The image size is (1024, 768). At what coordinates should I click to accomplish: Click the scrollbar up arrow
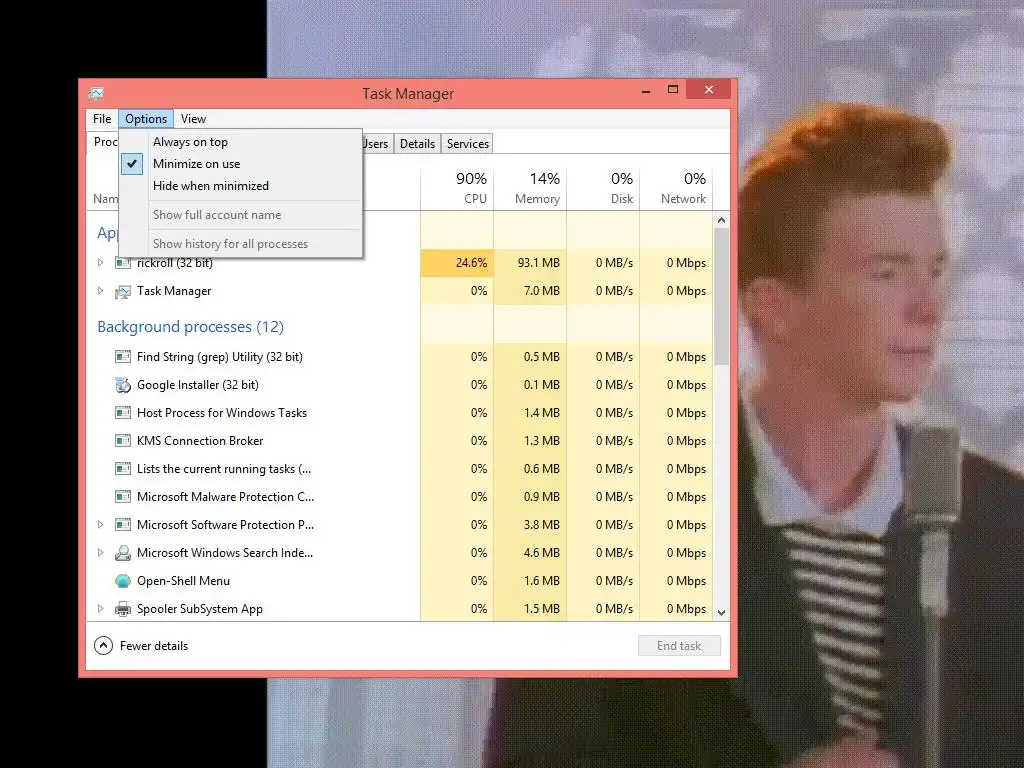click(x=721, y=221)
